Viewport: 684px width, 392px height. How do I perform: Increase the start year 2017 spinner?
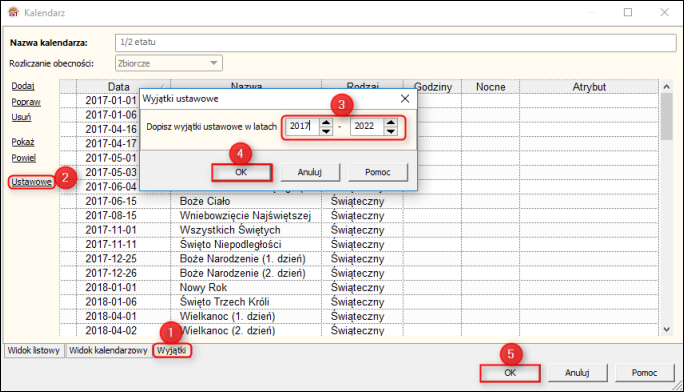tap(326, 123)
